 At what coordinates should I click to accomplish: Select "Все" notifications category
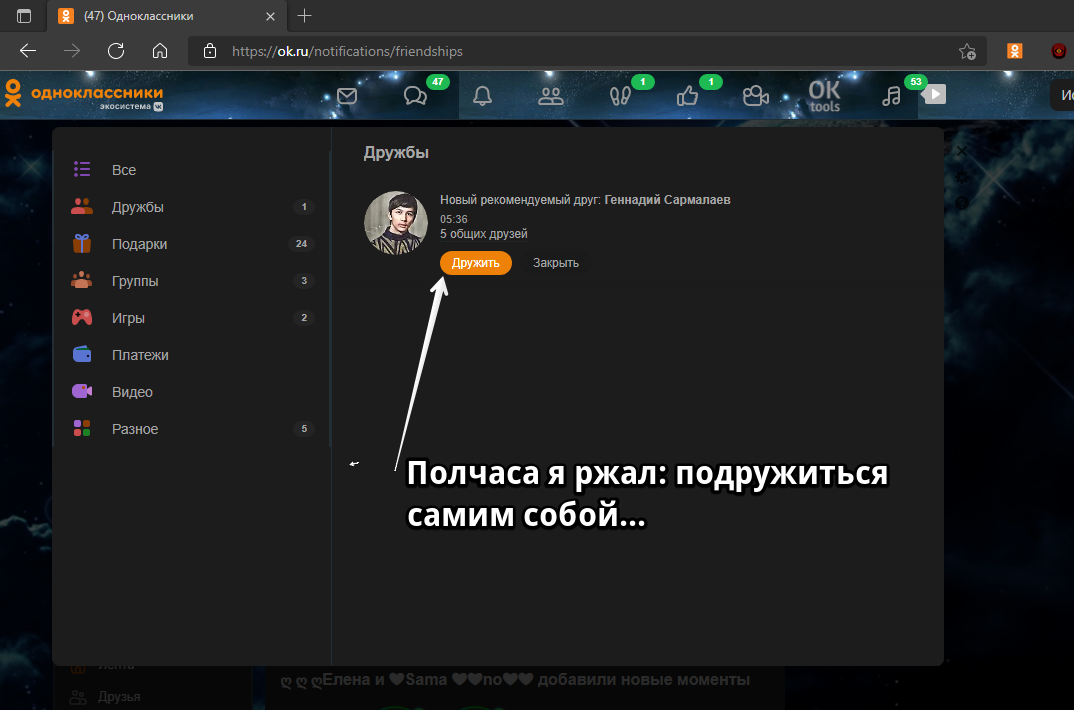click(124, 170)
